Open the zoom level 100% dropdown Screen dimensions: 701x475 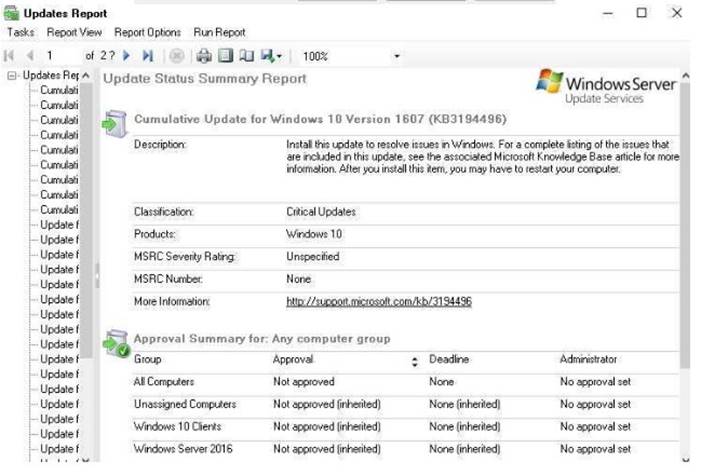click(x=397, y=56)
